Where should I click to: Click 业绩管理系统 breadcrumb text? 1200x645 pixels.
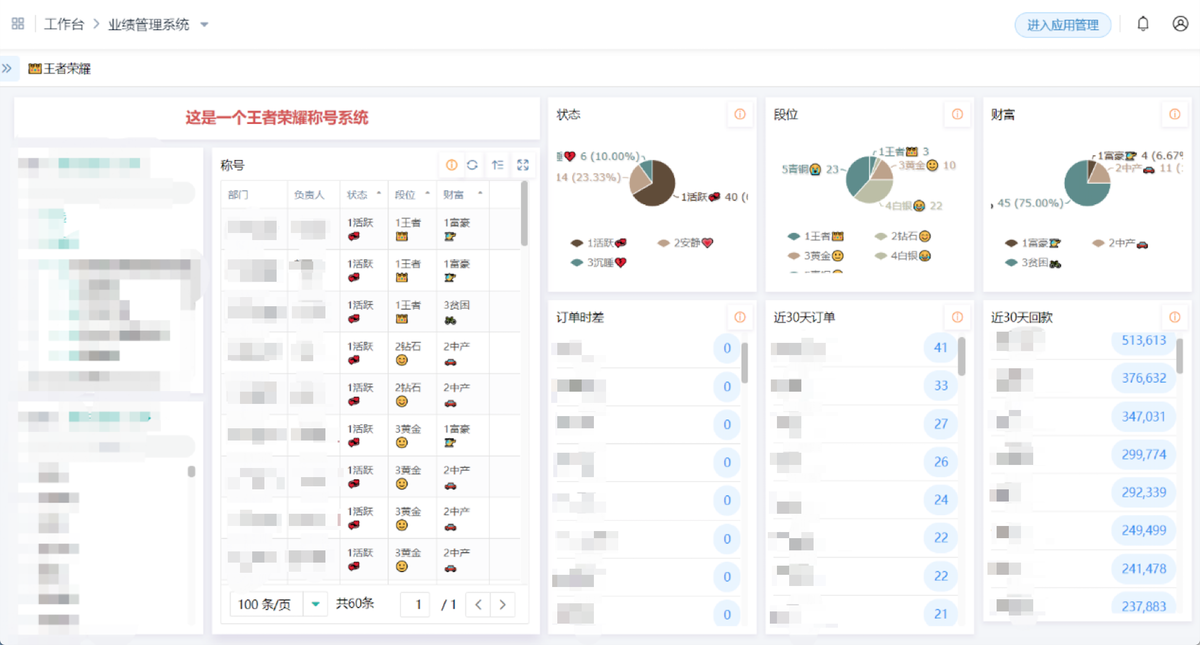coord(149,24)
